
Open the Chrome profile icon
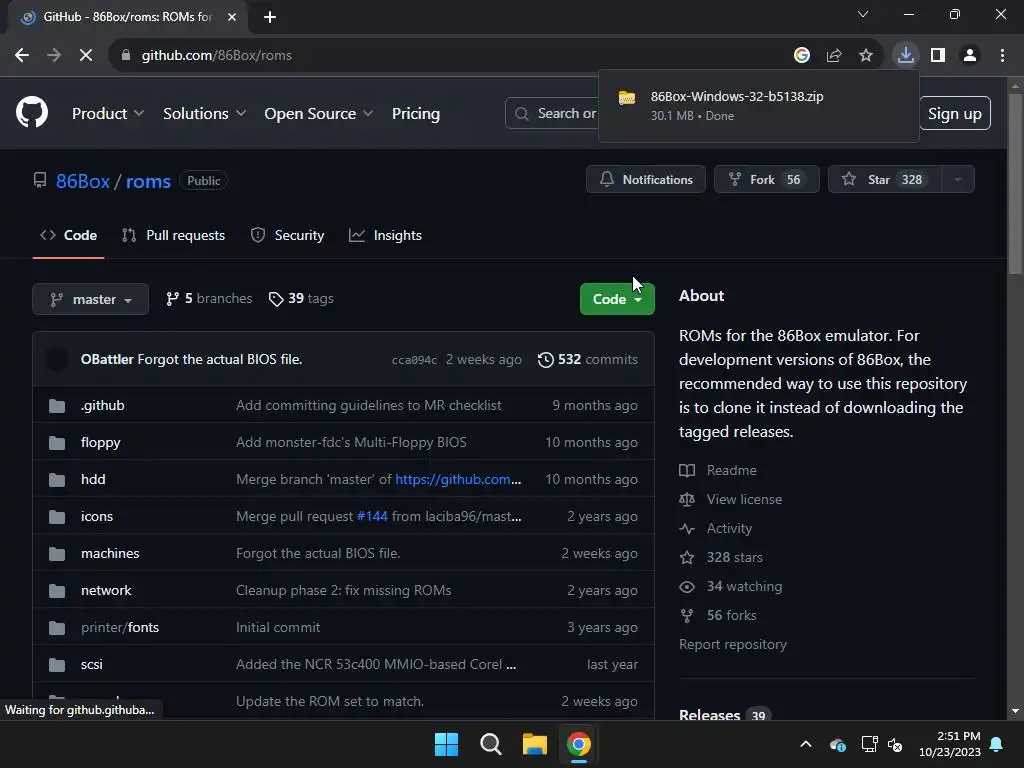970,56
